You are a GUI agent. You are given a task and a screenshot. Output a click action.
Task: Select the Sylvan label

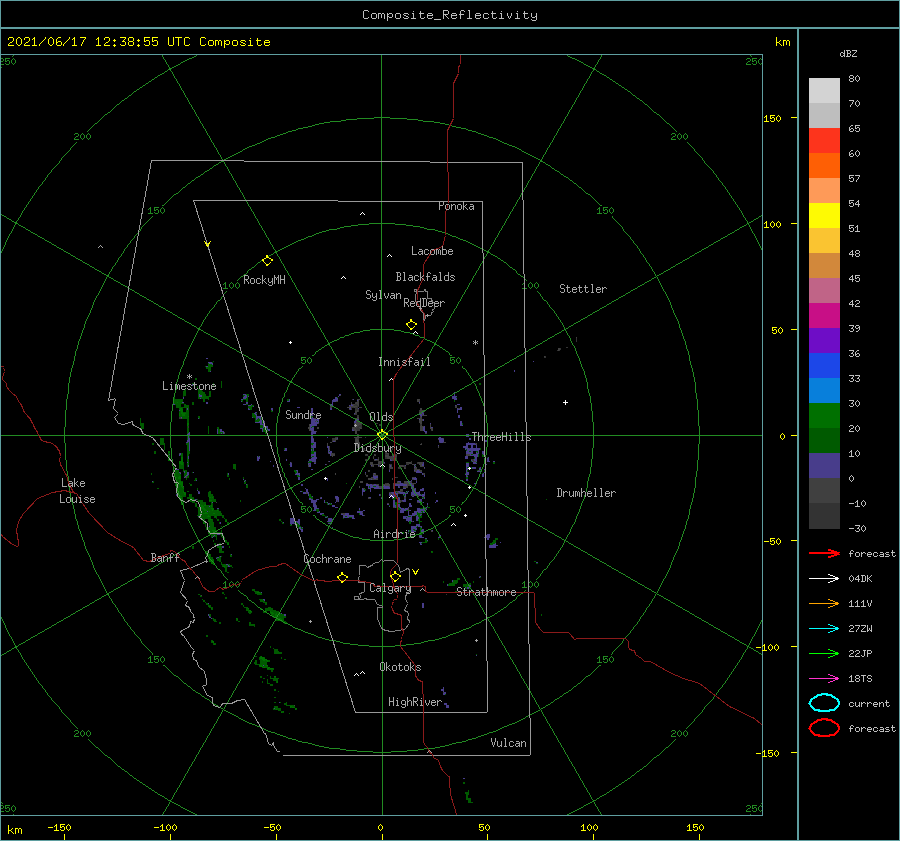[x=383, y=295]
